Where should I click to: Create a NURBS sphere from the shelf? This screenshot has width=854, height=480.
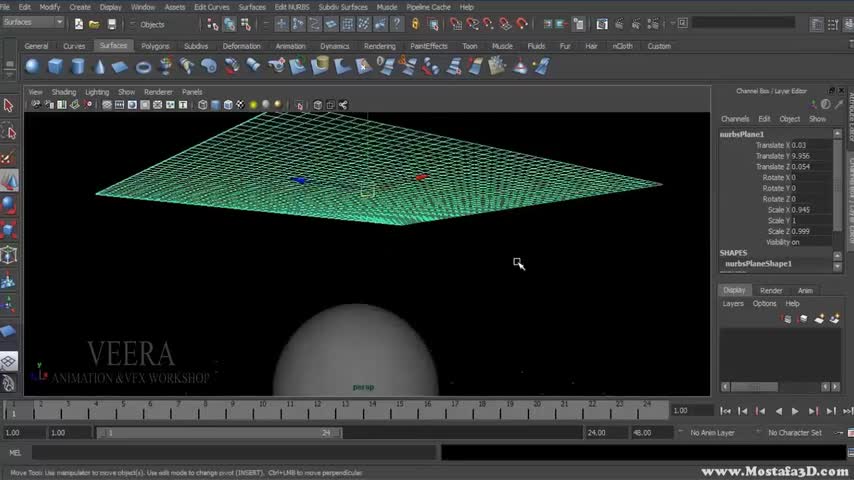pyautogui.click(x=33, y=66)
